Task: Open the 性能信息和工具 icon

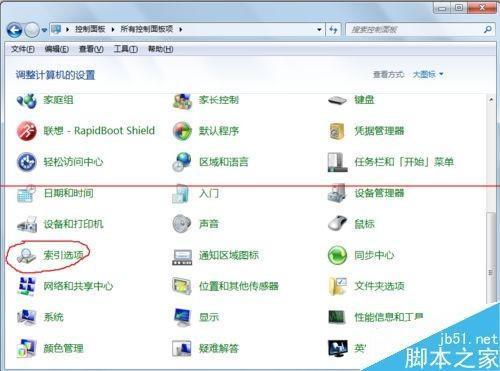Action: coord(337,317)
